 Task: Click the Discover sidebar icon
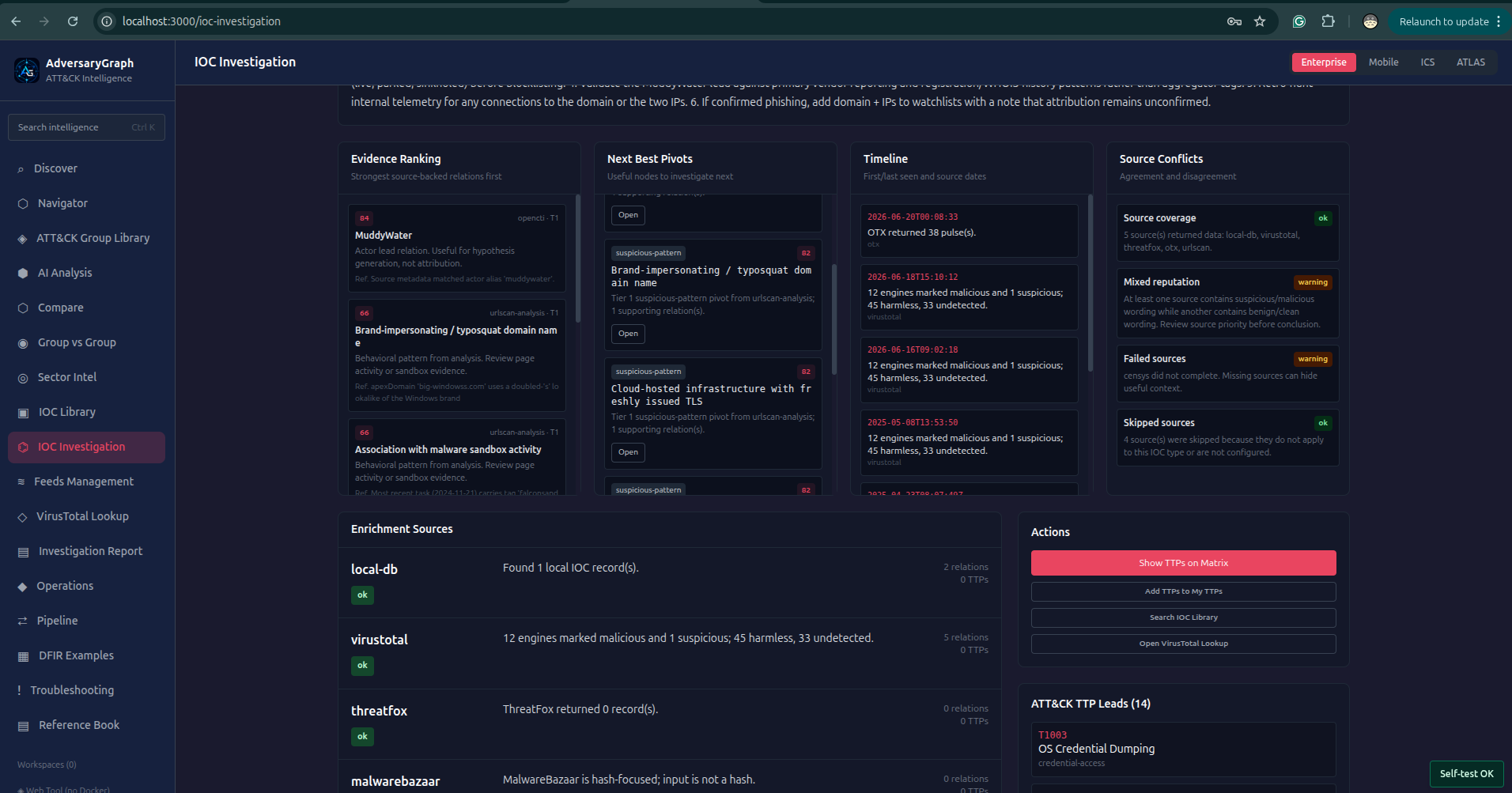point(21,169)
